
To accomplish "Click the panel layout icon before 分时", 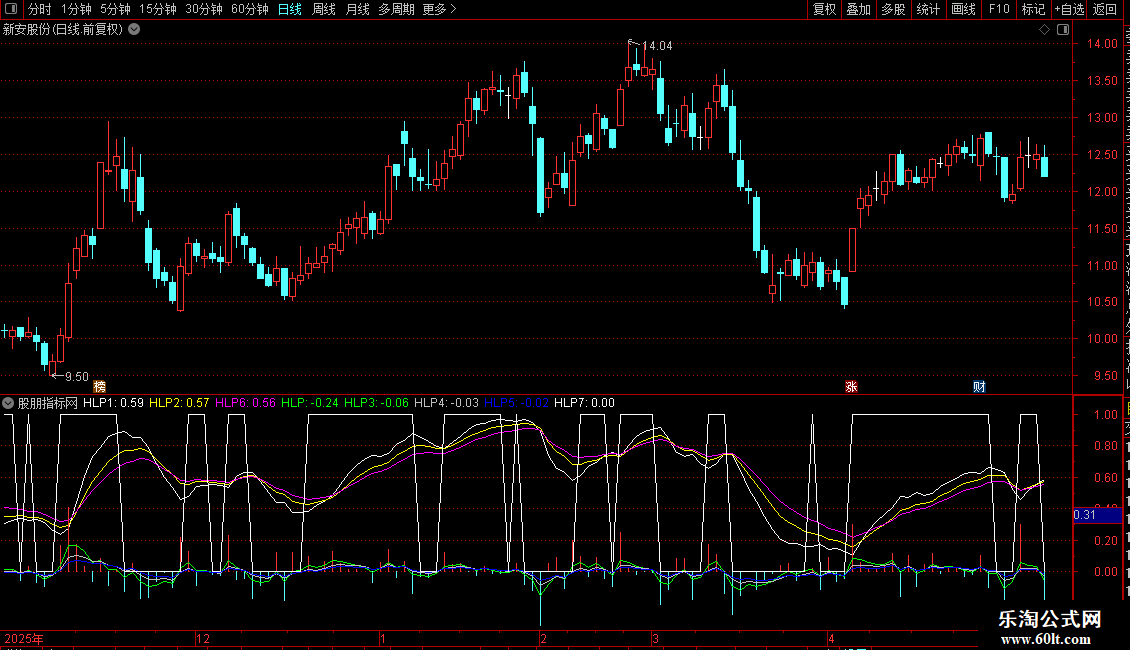I will tap(11, 9).
